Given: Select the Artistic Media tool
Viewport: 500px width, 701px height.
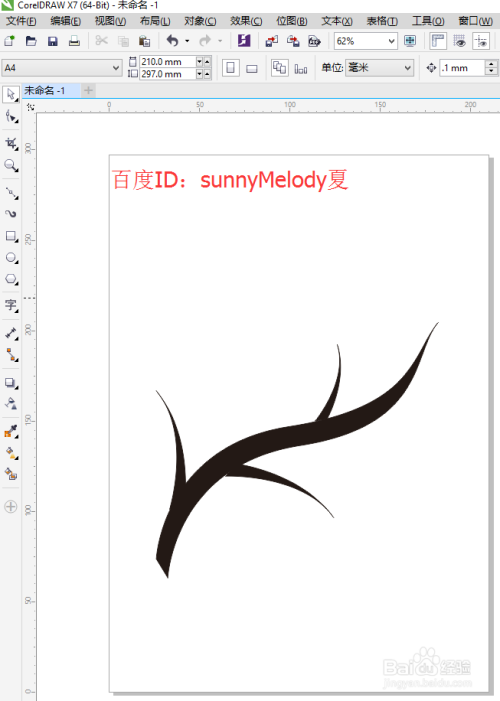Looking at the screenshot, I should (11, 214).
